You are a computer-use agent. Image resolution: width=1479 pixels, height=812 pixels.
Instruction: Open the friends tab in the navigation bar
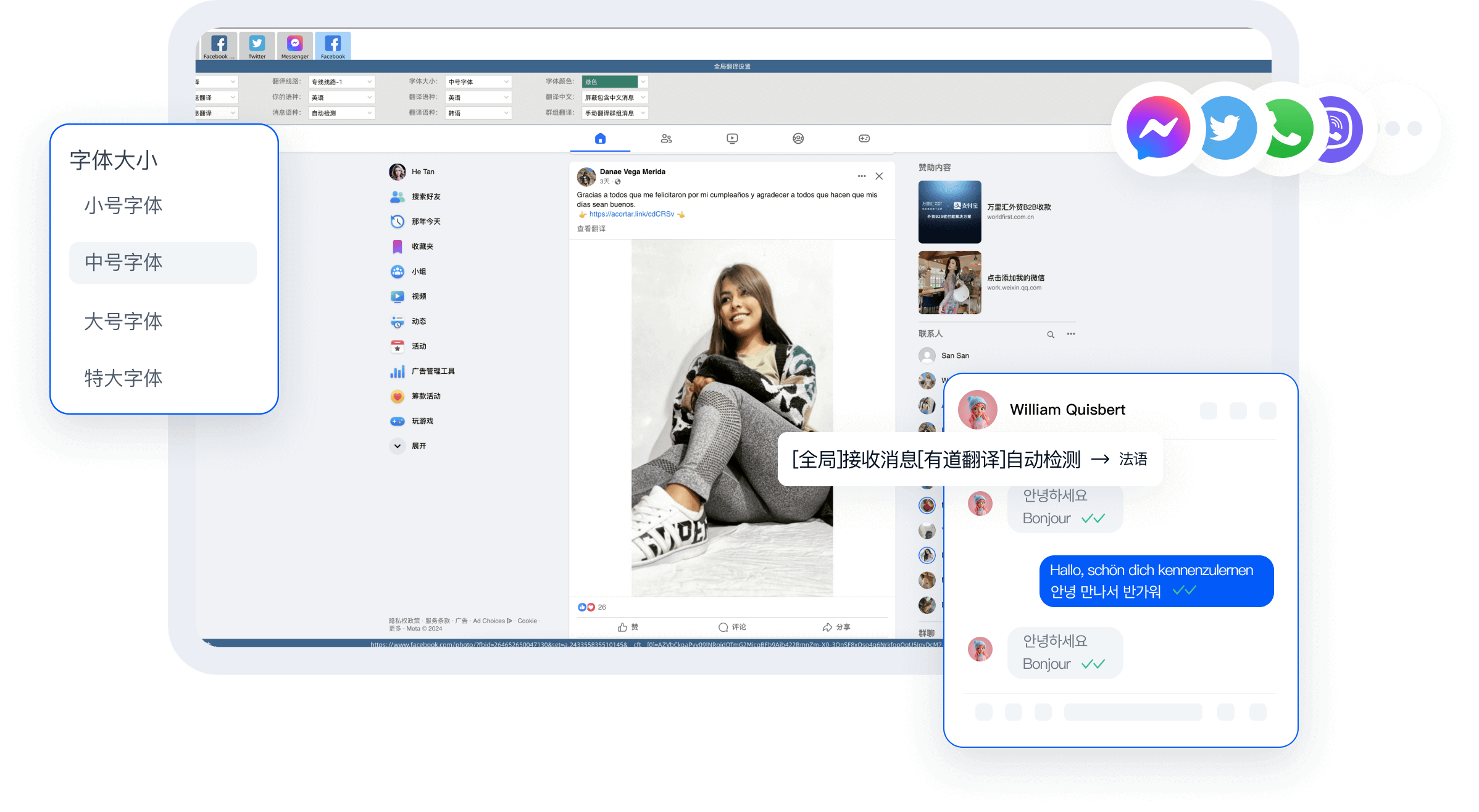point(666,138)
